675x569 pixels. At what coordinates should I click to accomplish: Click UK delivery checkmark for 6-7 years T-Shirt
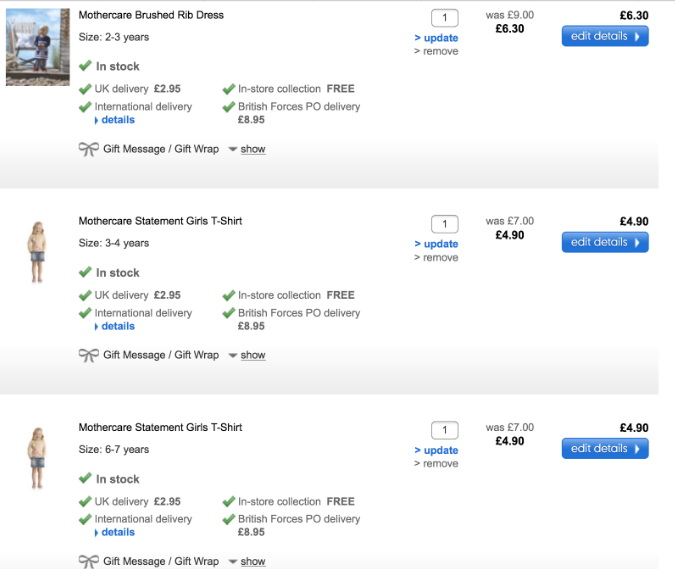point(86,501)
